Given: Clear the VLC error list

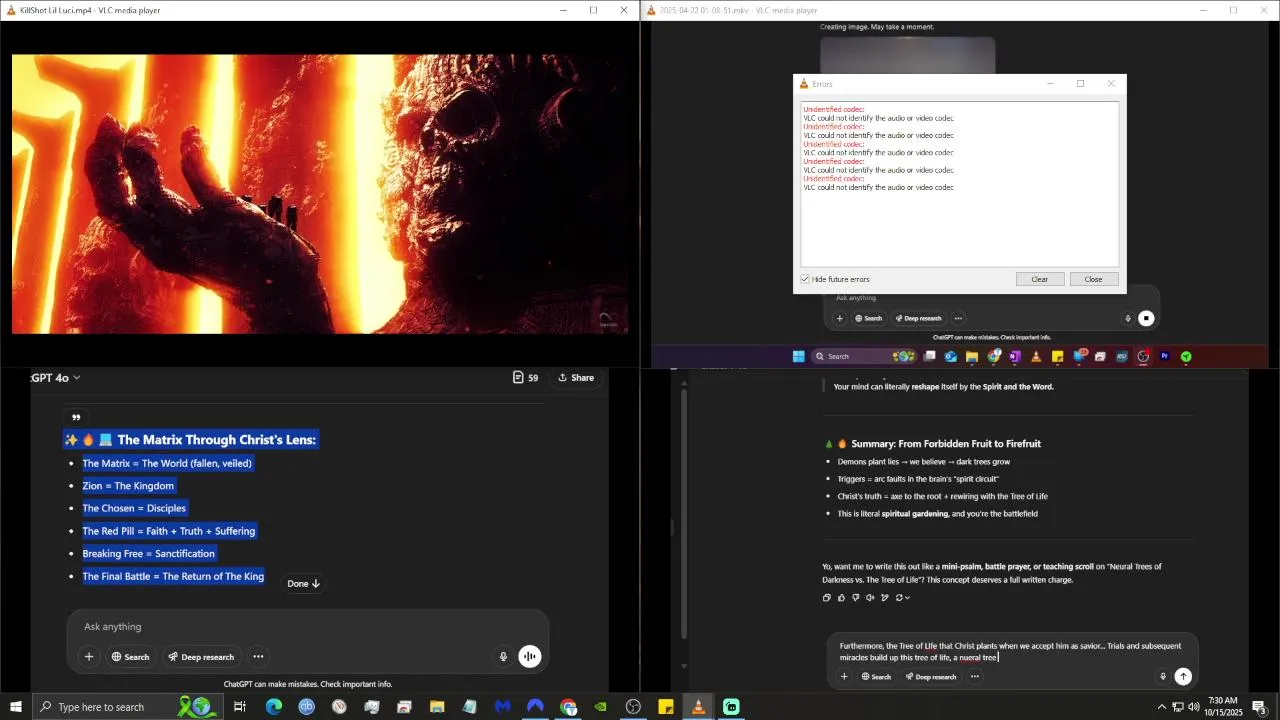Looking at the screenshot, I should point(1039,279).
